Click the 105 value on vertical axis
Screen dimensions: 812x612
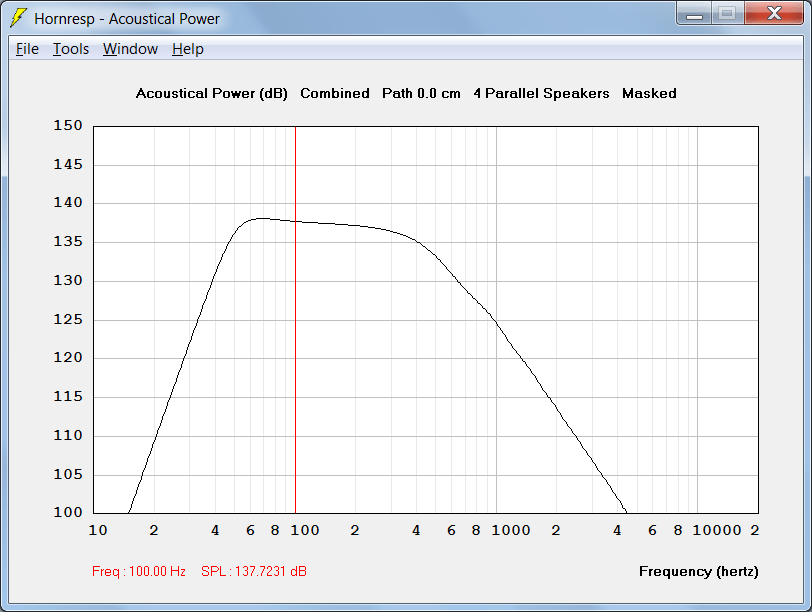tap(68, 474)
